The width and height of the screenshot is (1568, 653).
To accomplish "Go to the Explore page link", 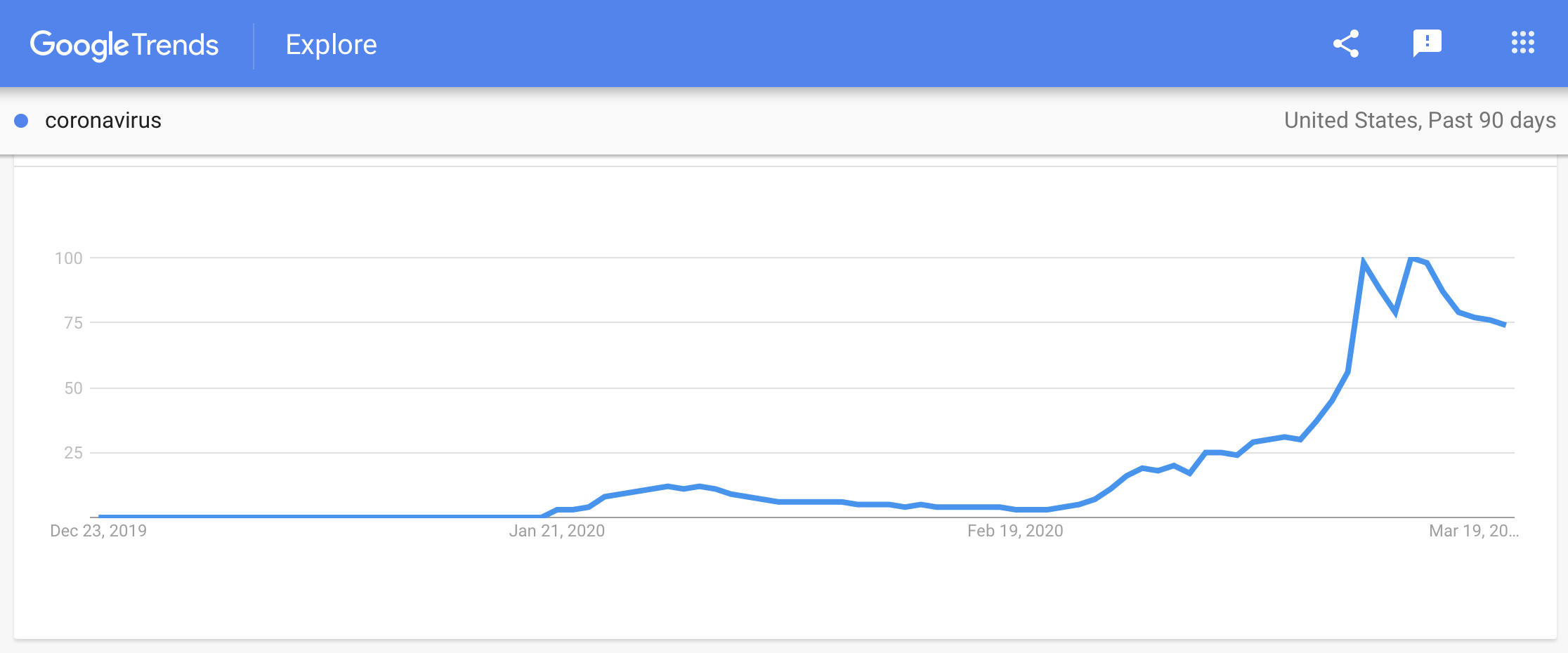I will 331,45.
